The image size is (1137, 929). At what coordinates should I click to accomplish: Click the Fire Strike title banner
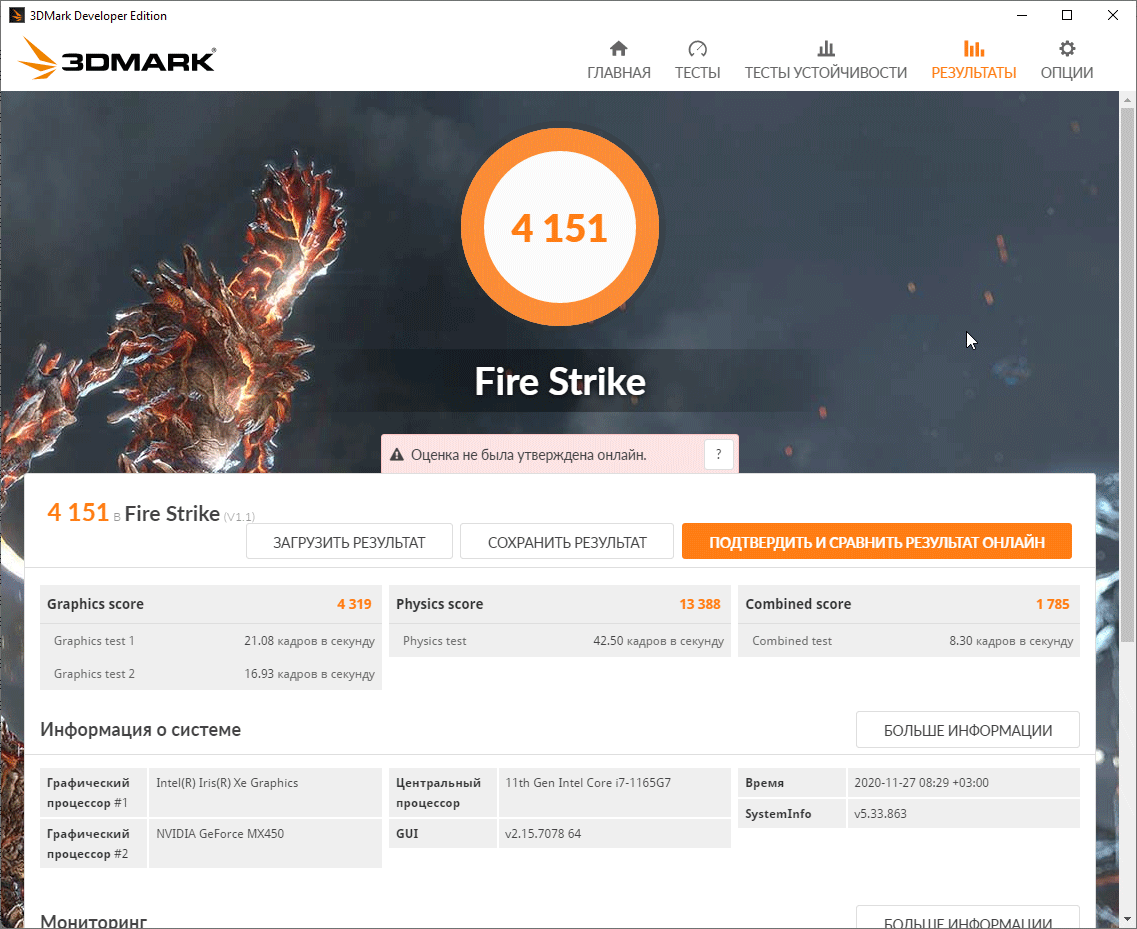[x=560, y=381]
